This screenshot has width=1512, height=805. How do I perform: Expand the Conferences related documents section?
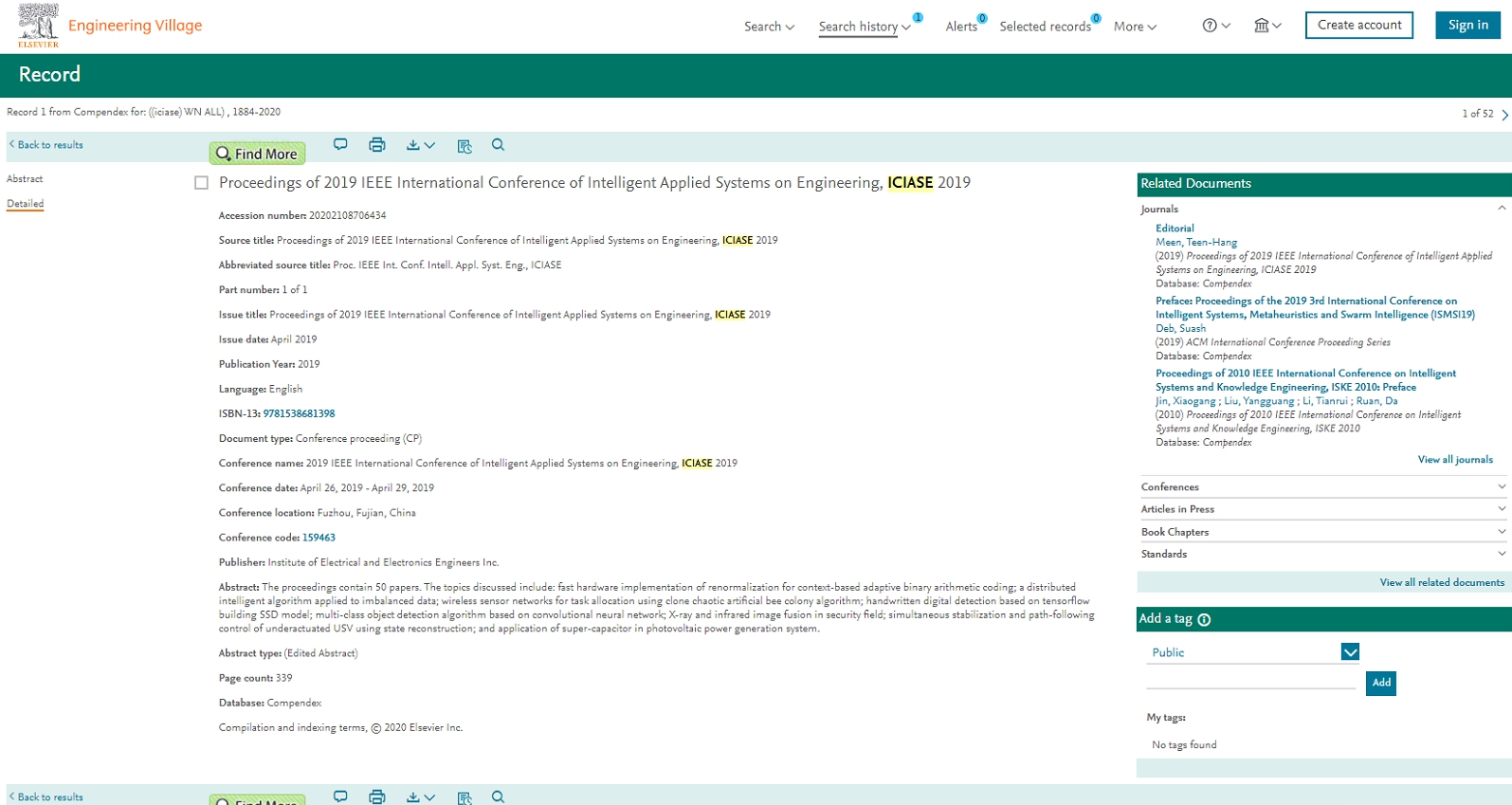tap(1322, 486)
